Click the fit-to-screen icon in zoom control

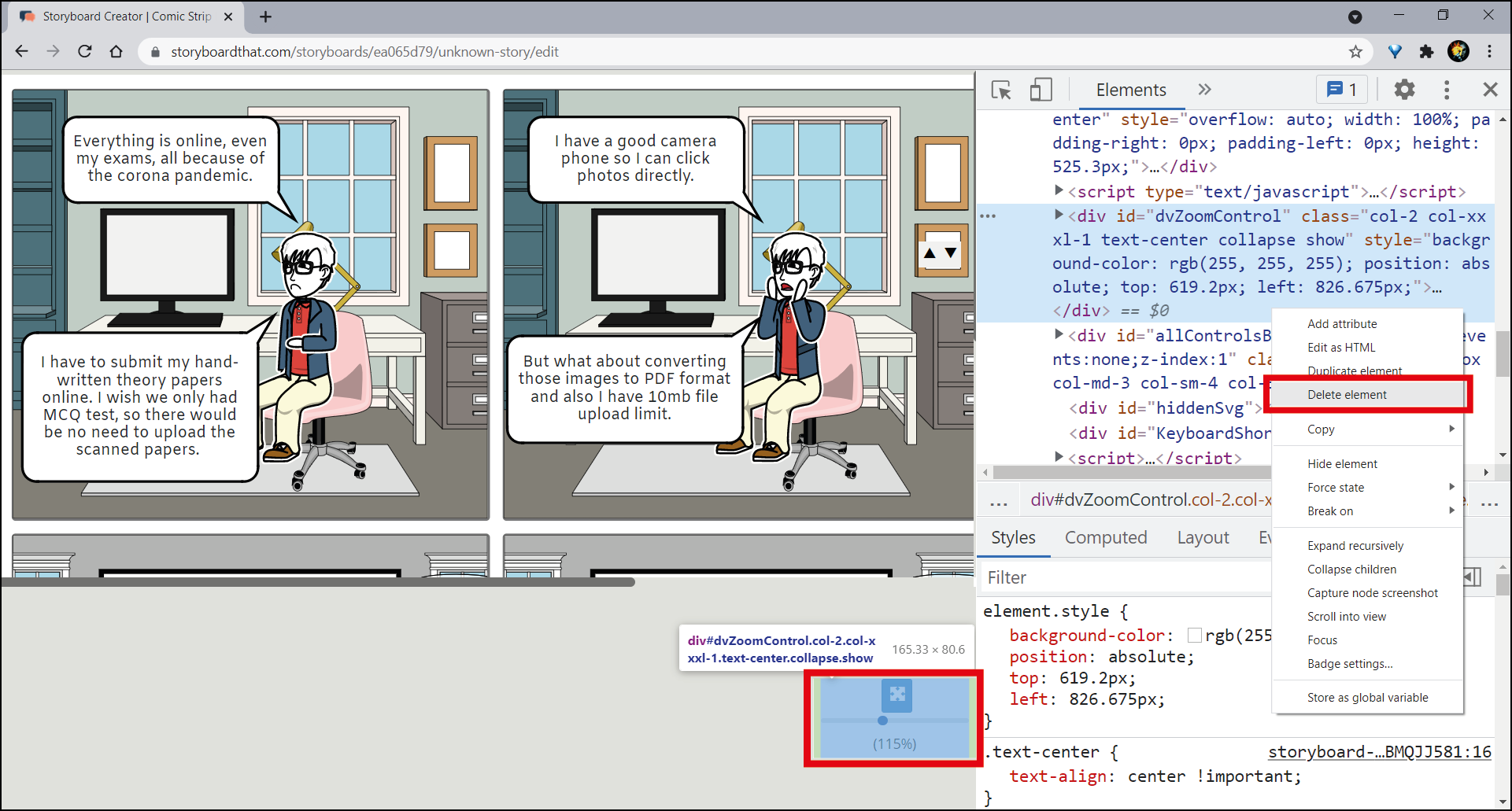pyautogui.click(x=896, y=695)
